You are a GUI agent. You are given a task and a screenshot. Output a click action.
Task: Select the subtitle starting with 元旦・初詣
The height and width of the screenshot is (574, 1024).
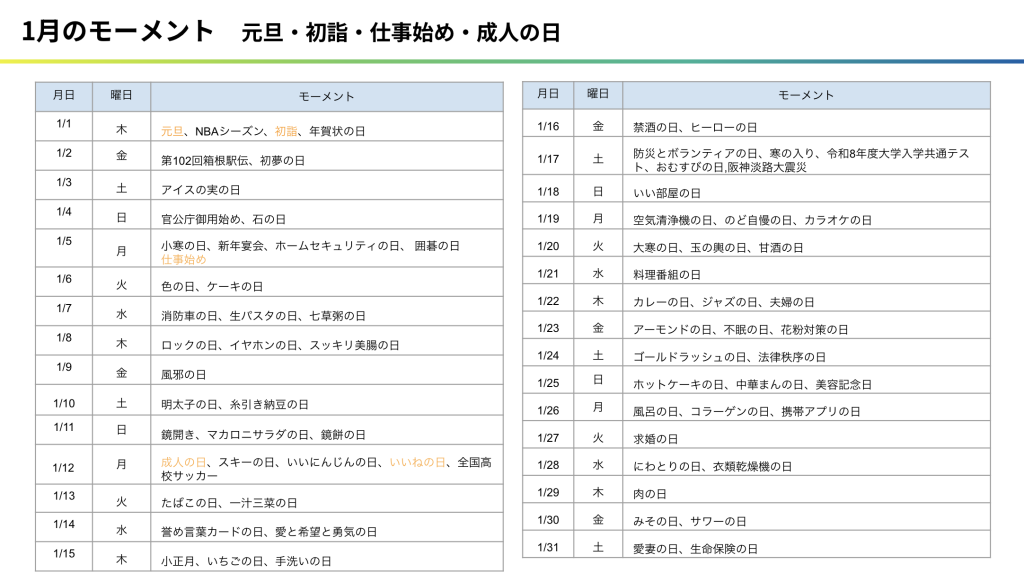tap(400, 33)
